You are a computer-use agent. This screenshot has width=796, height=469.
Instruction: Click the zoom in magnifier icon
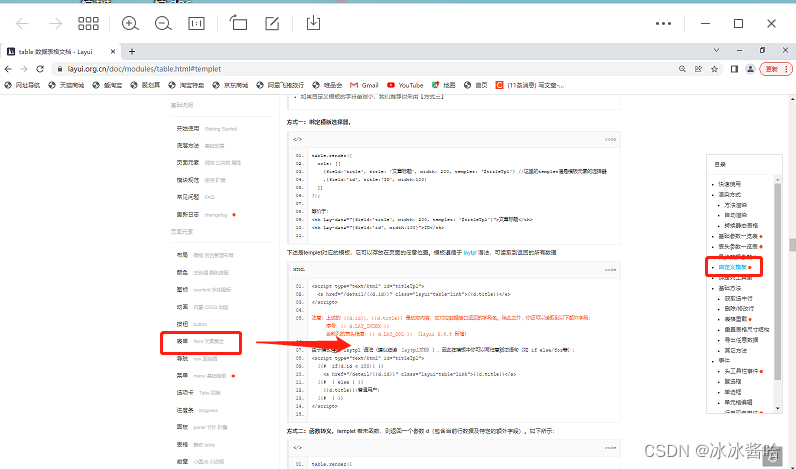[130, 23]
